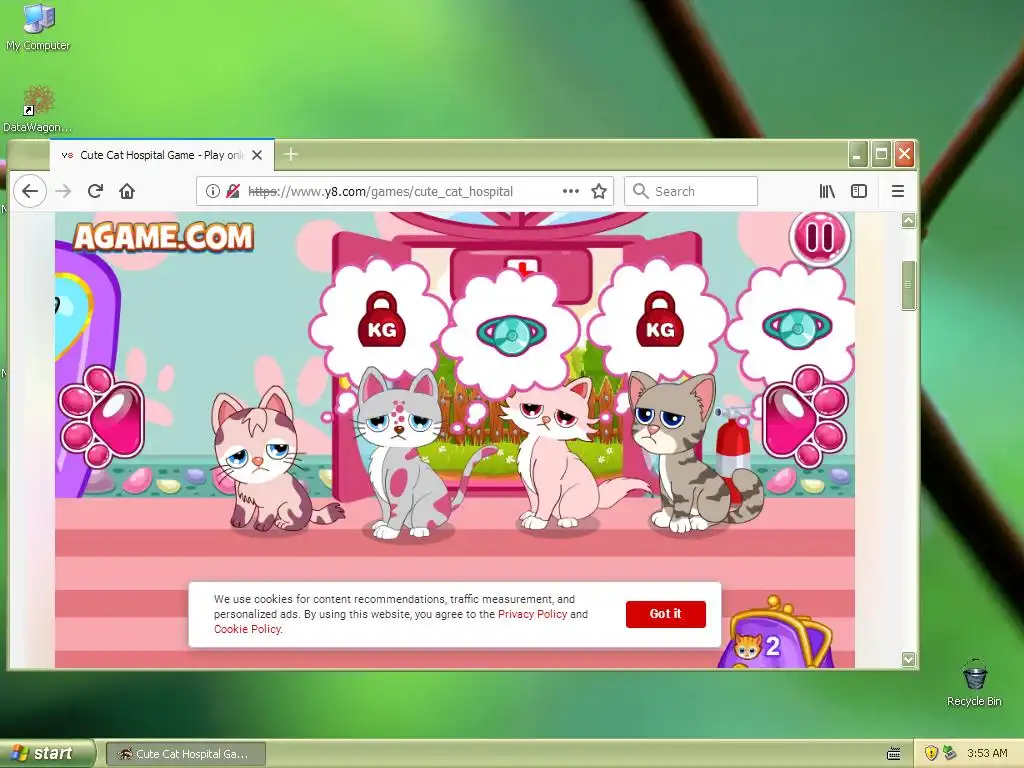The height and width of the screenshot is (768, 1024).
Task: Select the DataWagon desktop shortcut
Action: [x=38, y=109]
